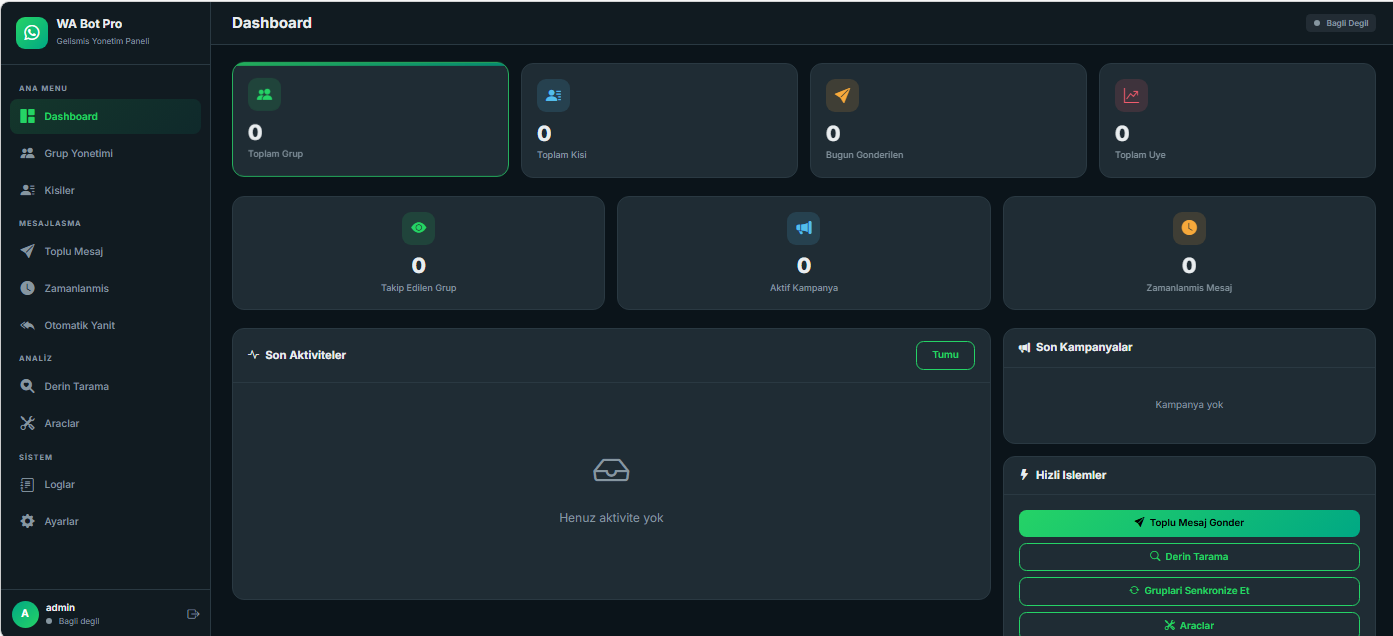
Task: Click the Toplam Grup people icon
Action: pyautogui.click(x=264, y=95)
